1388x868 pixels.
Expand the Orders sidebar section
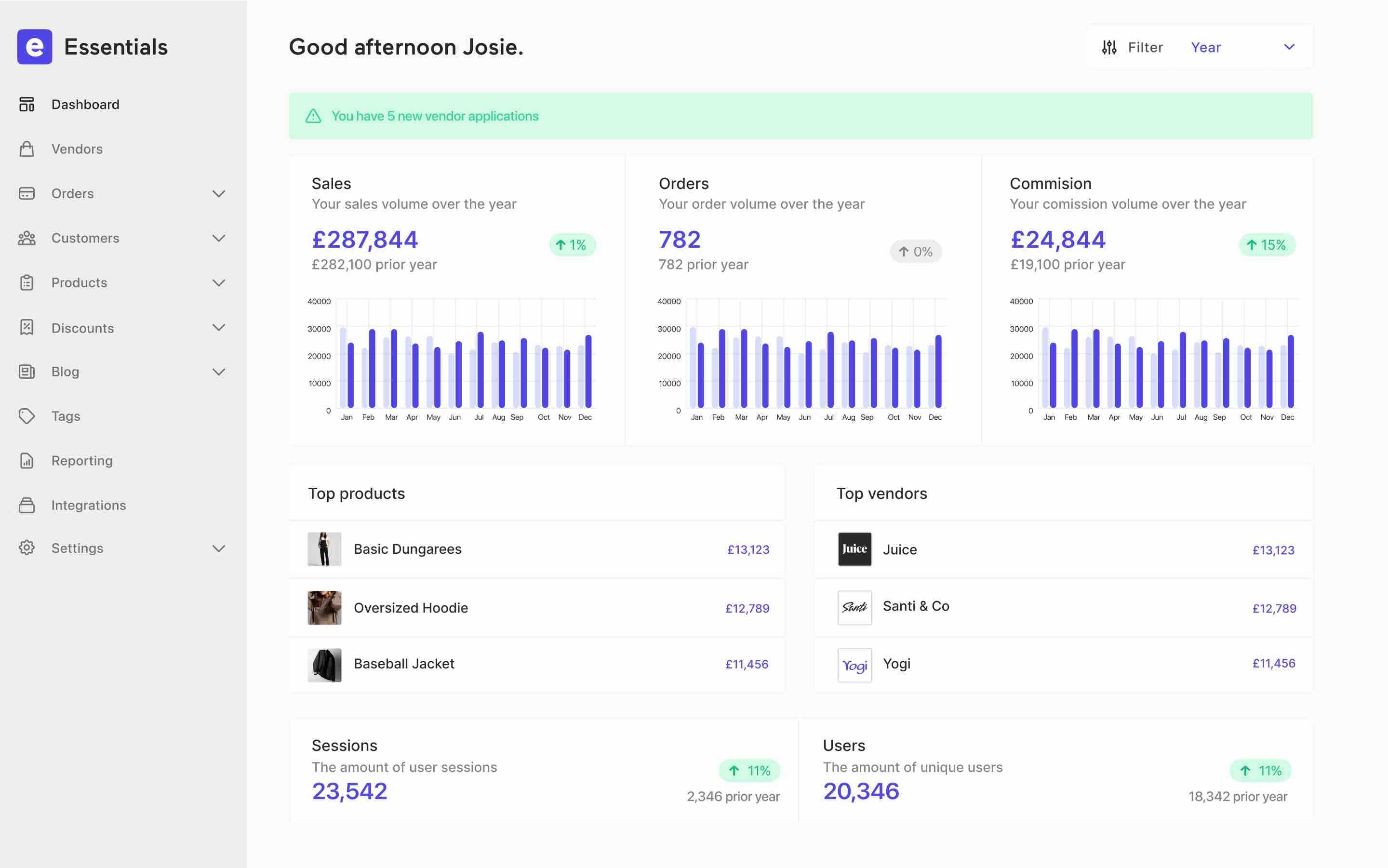(x=219, y=194)
